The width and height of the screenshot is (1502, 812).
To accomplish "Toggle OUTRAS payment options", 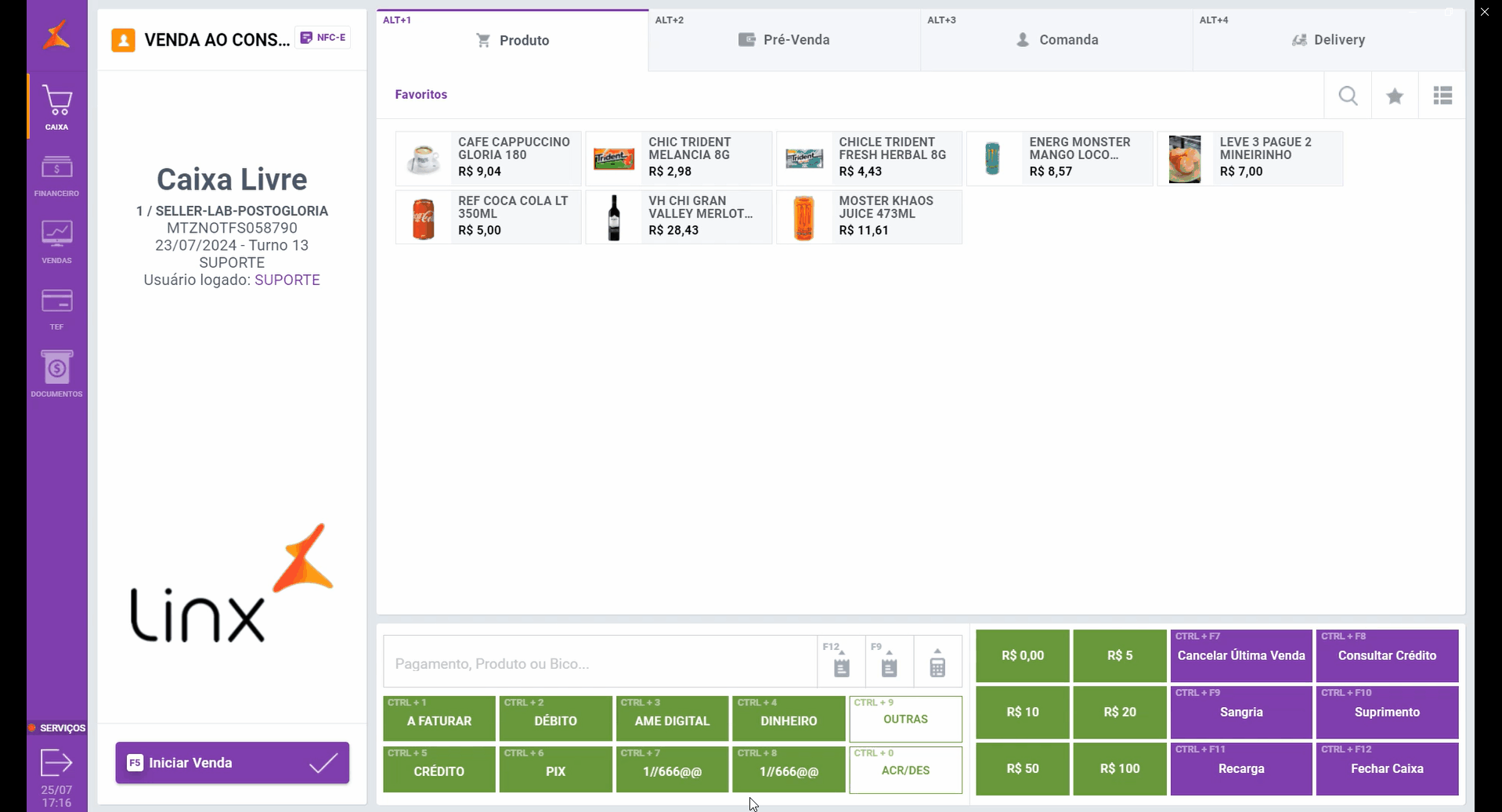I will [905, 719].
